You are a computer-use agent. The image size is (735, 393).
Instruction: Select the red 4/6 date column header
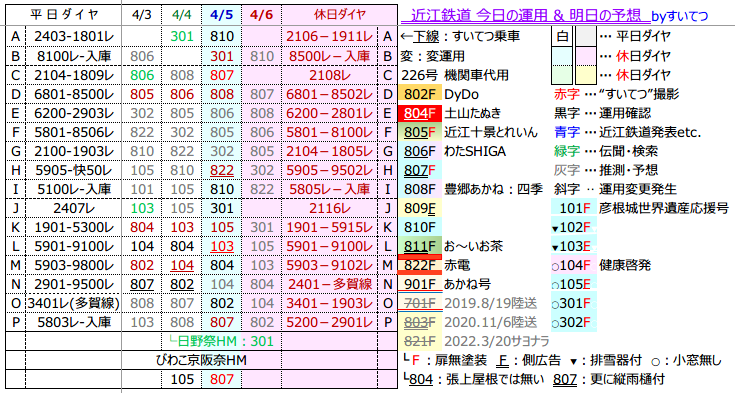click(262, 15)
